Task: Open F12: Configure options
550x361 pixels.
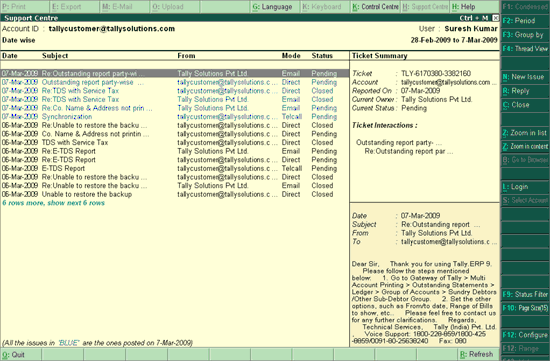Action: click(x=525, y=335)
